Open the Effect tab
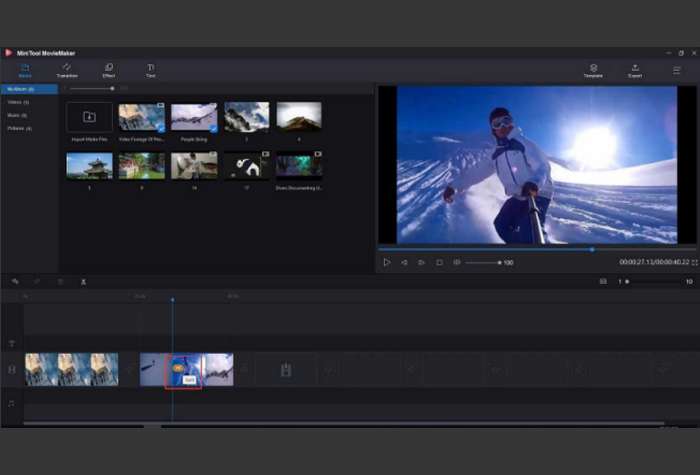This screenshot has height=475, width=700. [108, 71]
